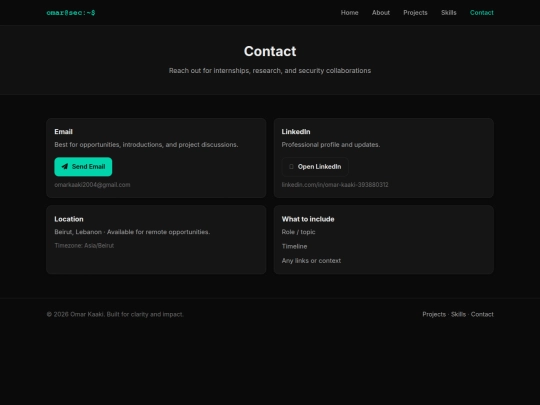Screen dimensions: 540x405
Task: Go to the Home nav link
Action: tap(349, 13)
